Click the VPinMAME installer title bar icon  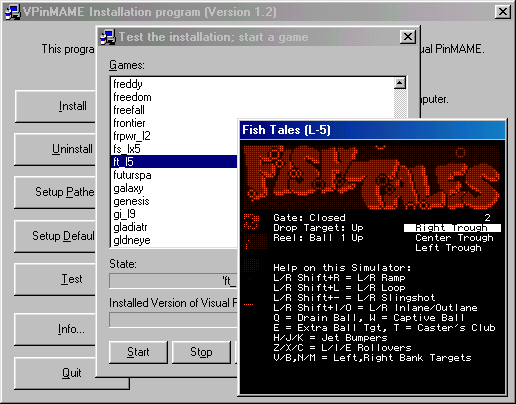(x=12, y=12)
